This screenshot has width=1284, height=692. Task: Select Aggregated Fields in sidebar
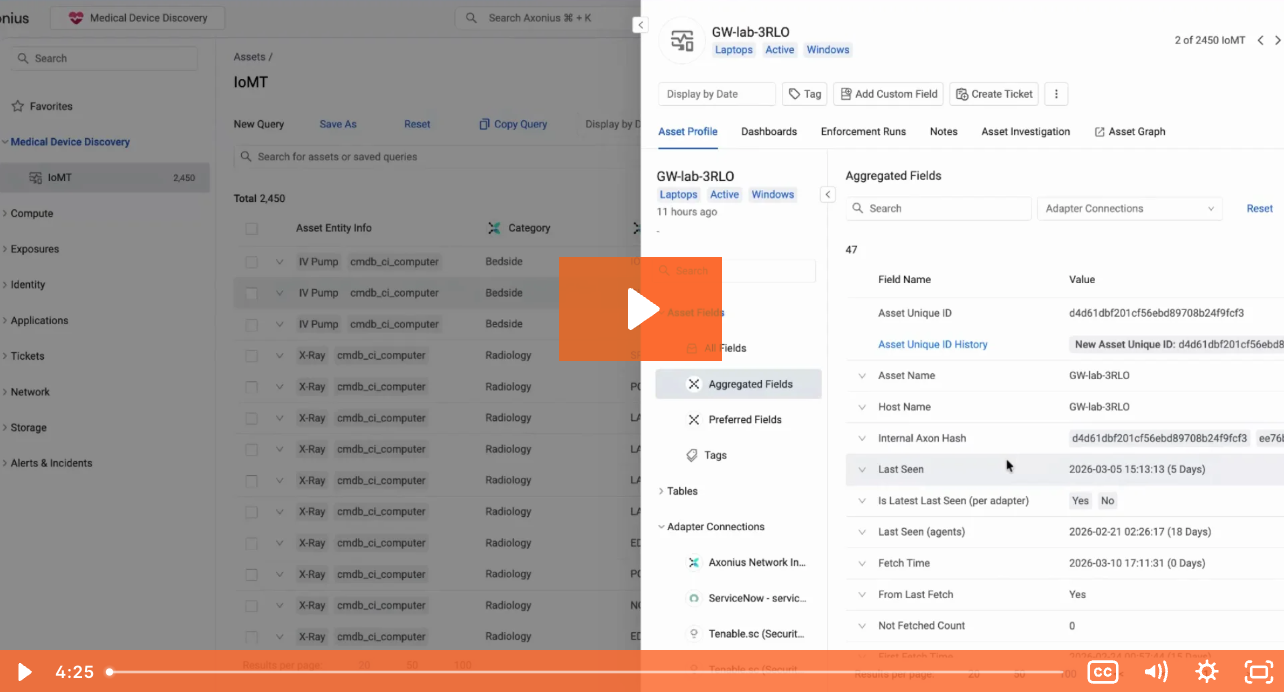coord(738,384)
